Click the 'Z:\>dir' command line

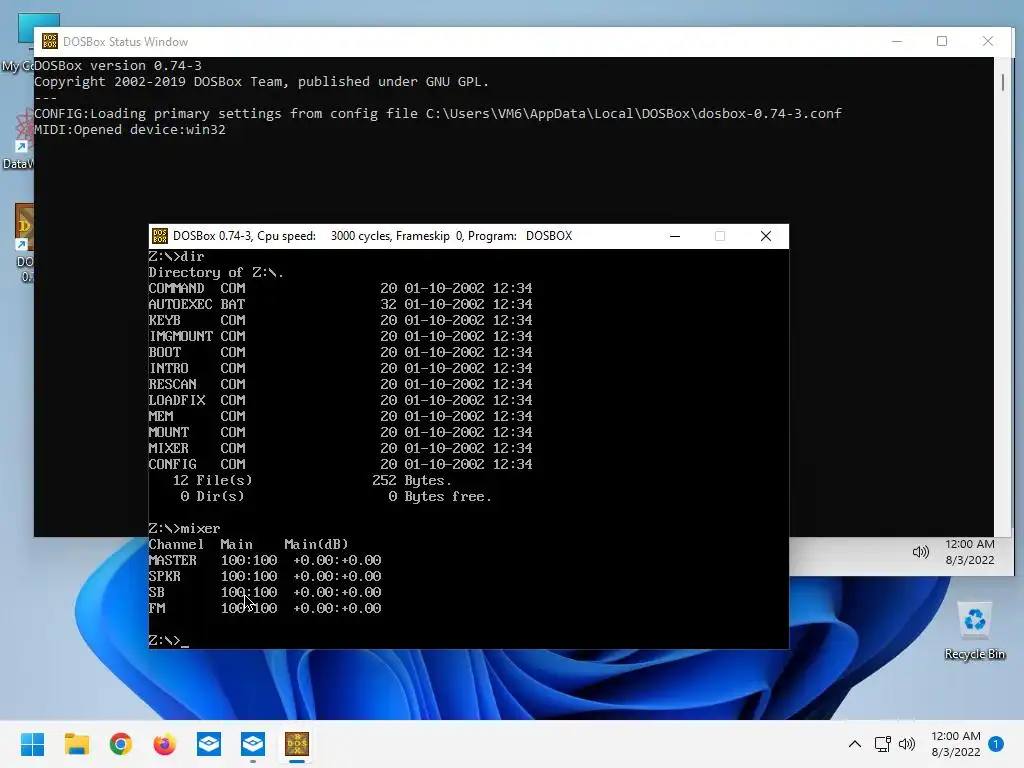[176, 256]
